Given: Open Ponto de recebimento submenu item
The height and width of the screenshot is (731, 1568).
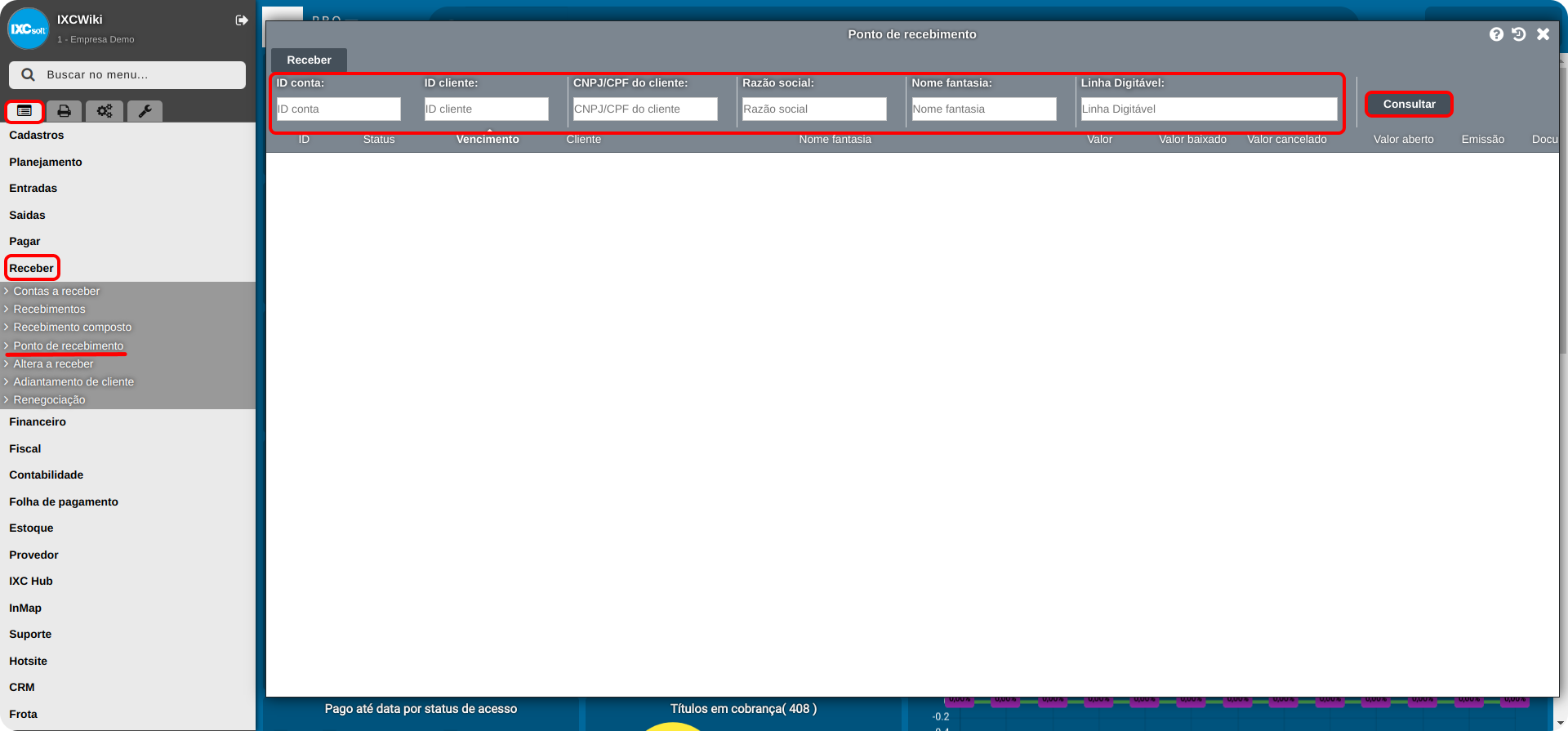Looking at the screenshot, I should 68,346.
